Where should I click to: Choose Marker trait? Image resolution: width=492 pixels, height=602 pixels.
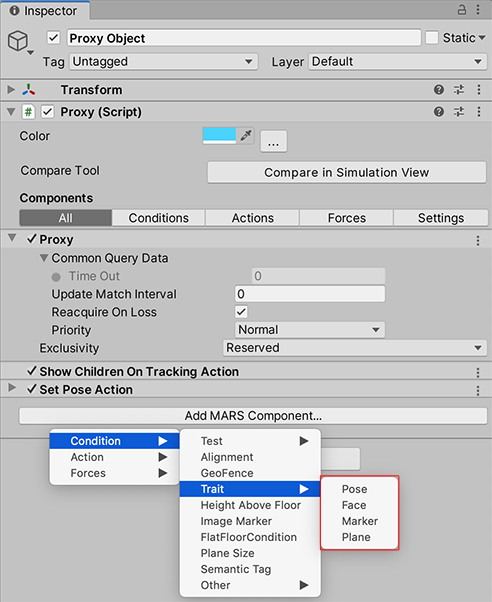click(359, 521)
